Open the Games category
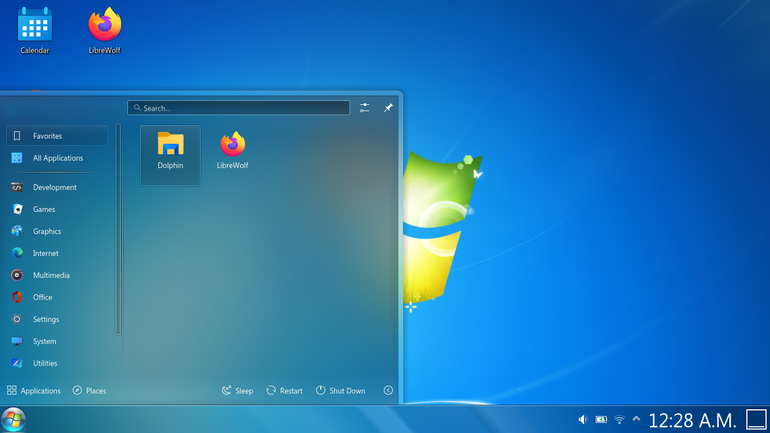 [x=57, y=209]
